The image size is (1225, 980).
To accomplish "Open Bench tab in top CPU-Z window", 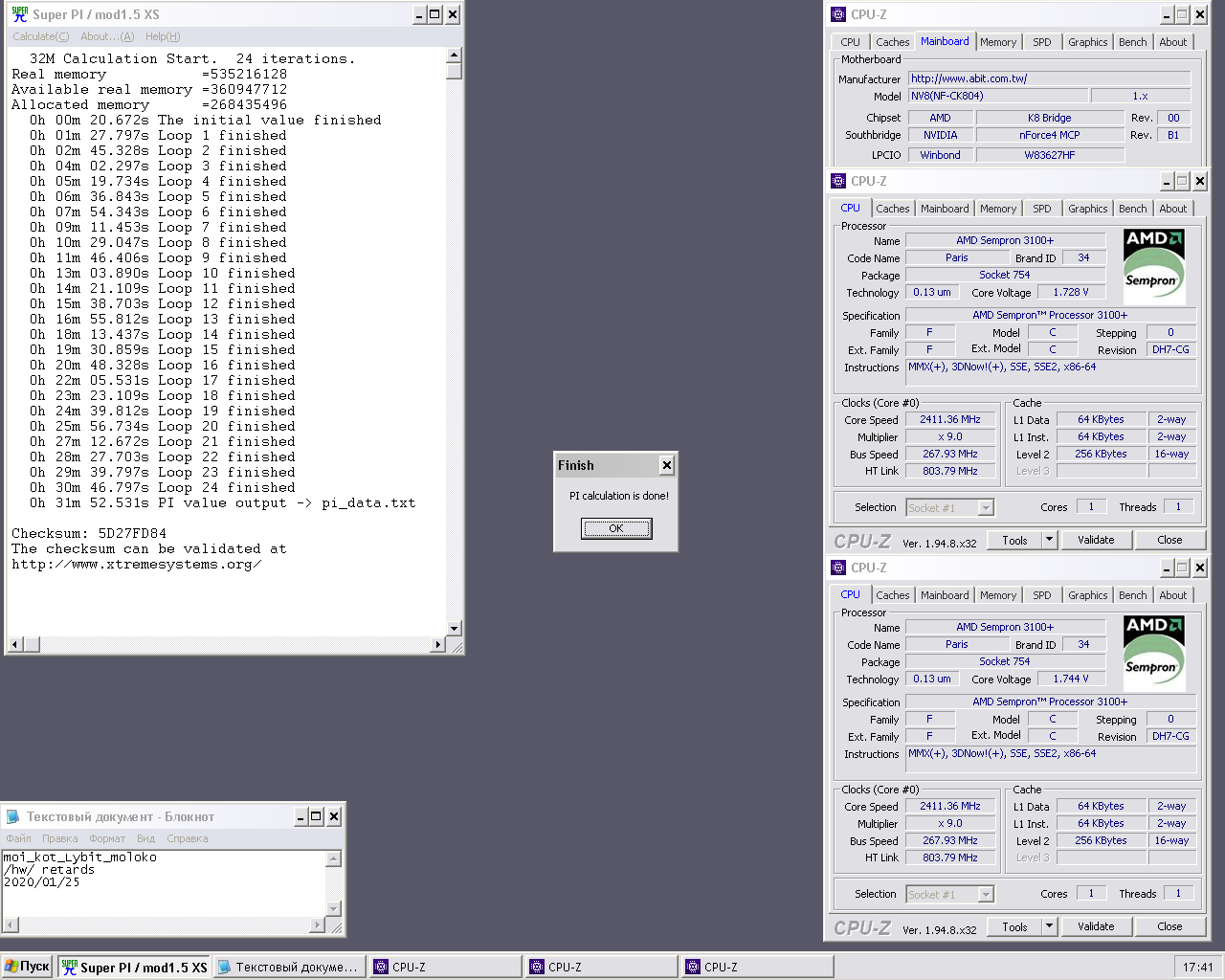I will pos(1133,42).
